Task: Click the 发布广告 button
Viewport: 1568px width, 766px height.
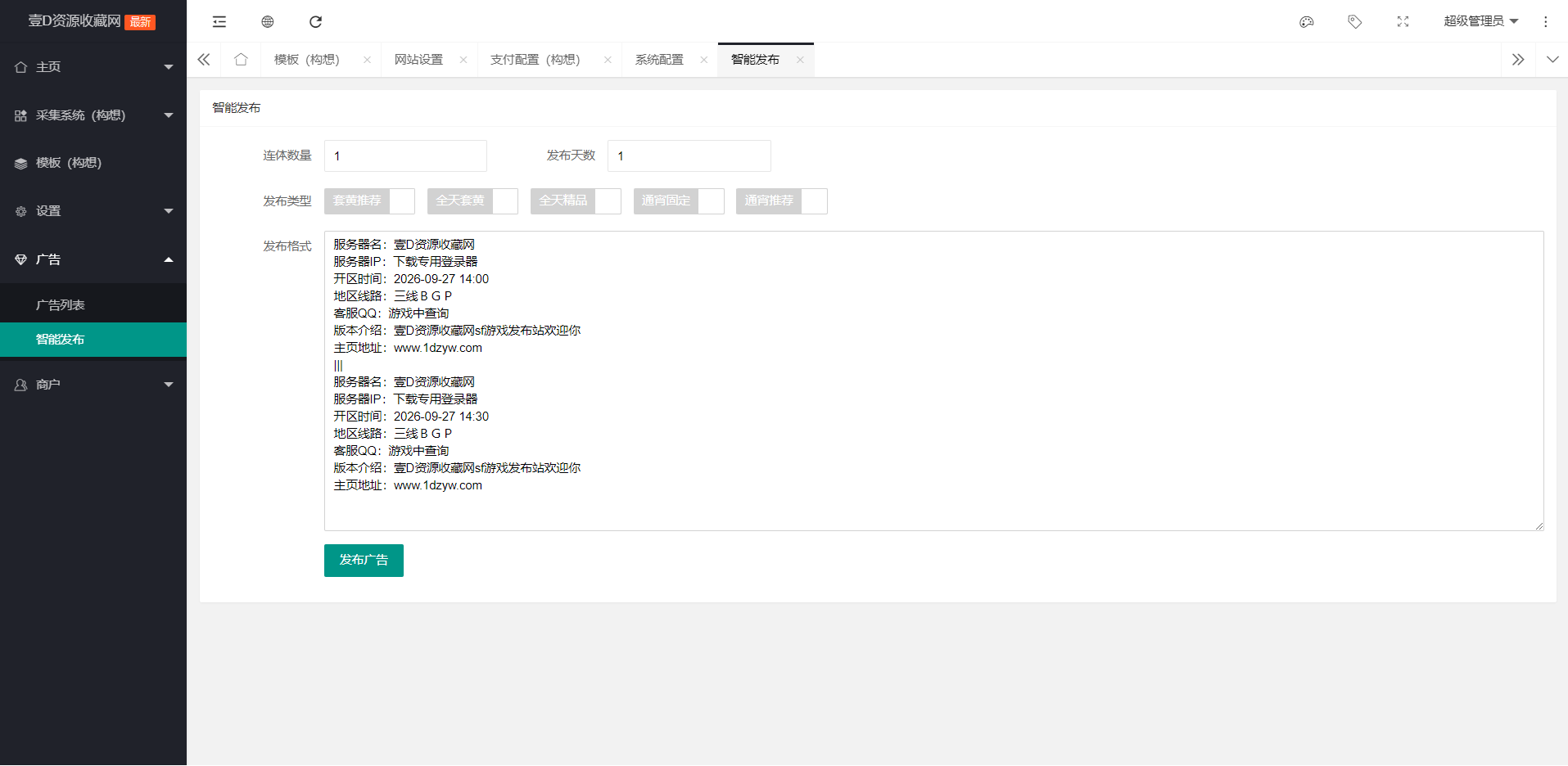Action: (364, 561)
